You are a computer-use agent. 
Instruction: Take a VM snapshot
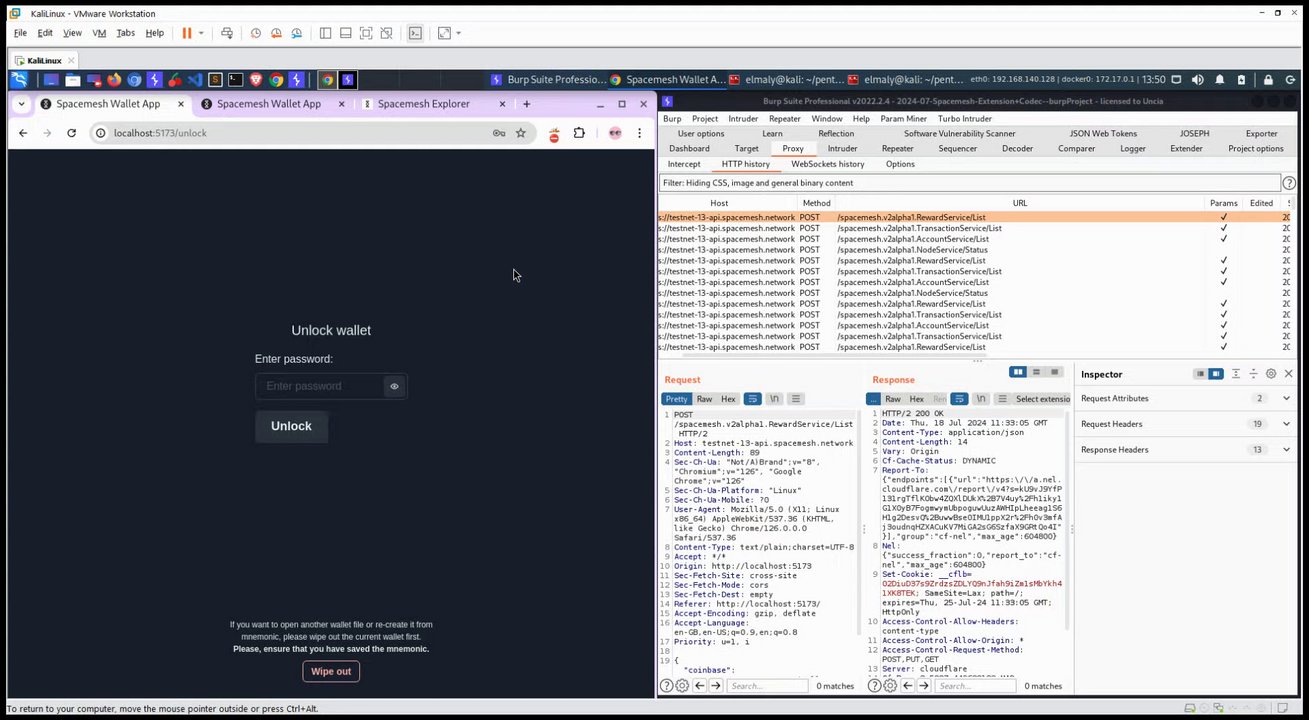click(256, 33)
